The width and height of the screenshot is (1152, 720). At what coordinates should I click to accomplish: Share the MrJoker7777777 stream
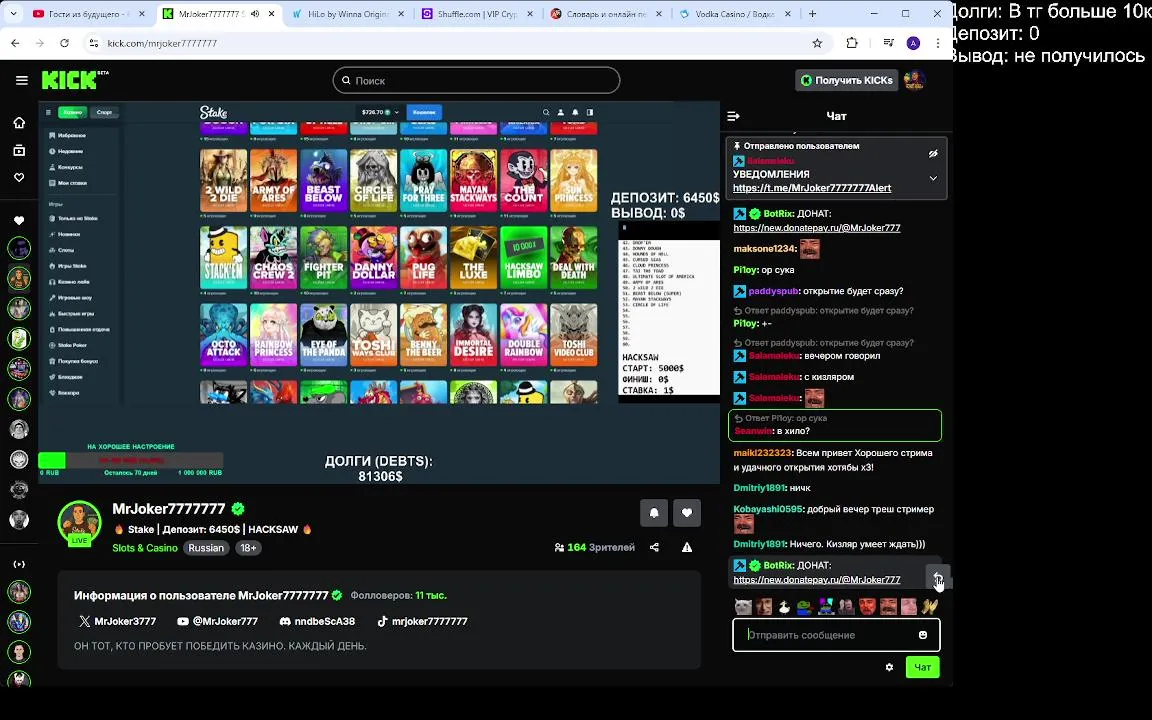[654, 547]
